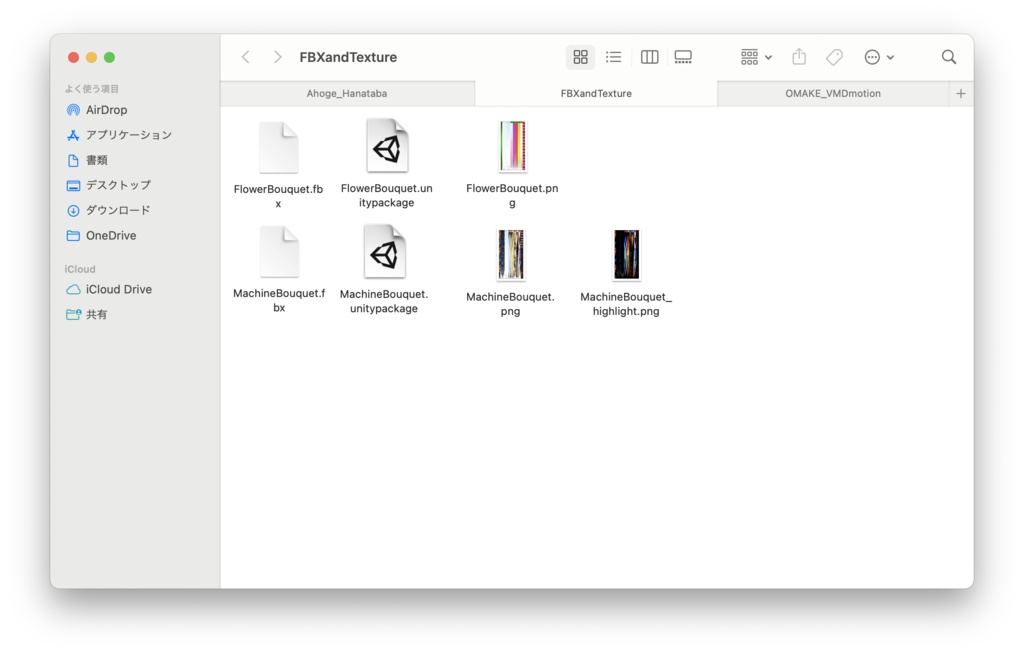Close the window with red button
This screenshot has height=655, width=1024.
(73, 57)
